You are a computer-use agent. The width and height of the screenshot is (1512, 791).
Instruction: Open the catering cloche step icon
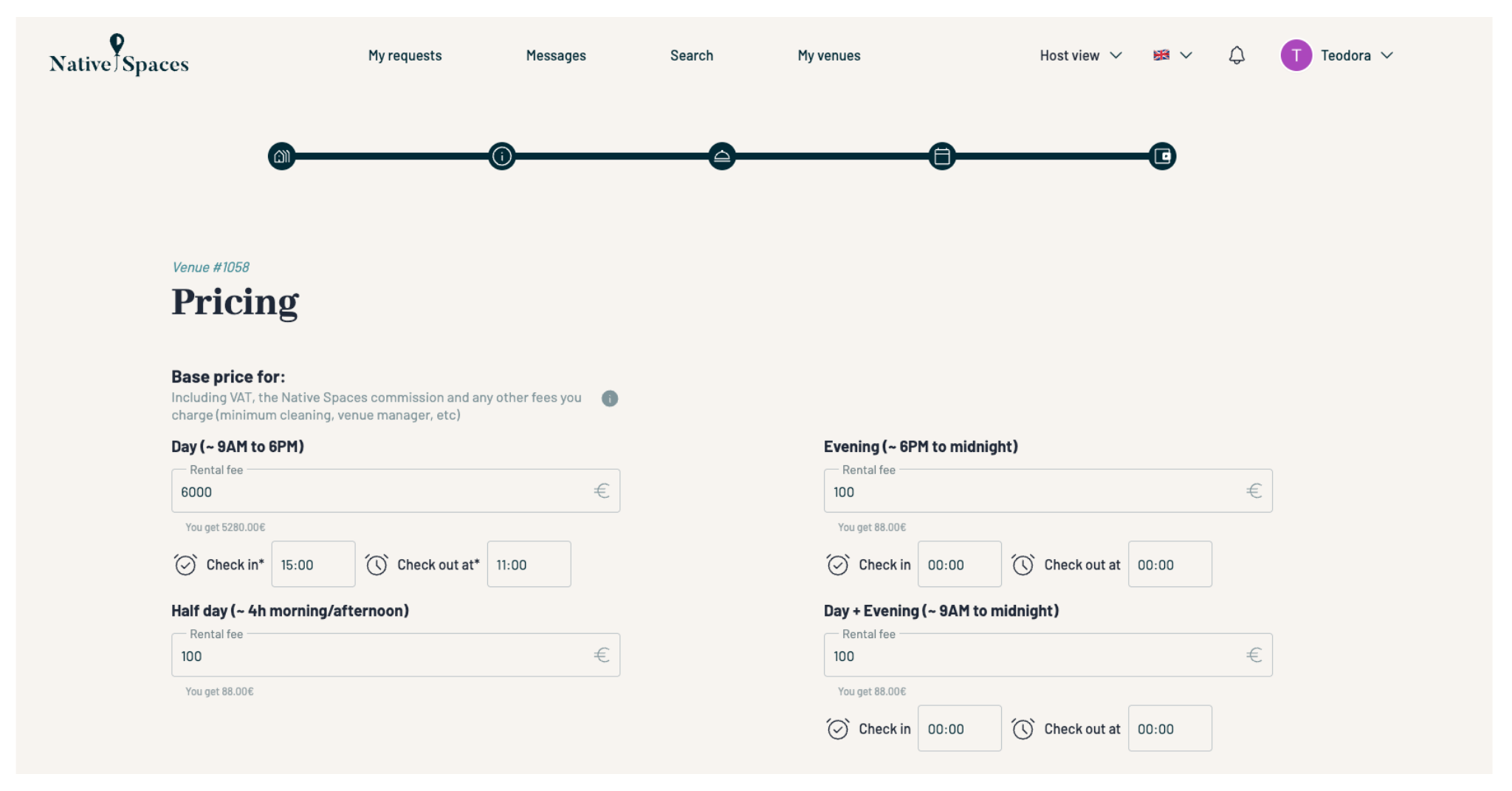click(721, 156)
